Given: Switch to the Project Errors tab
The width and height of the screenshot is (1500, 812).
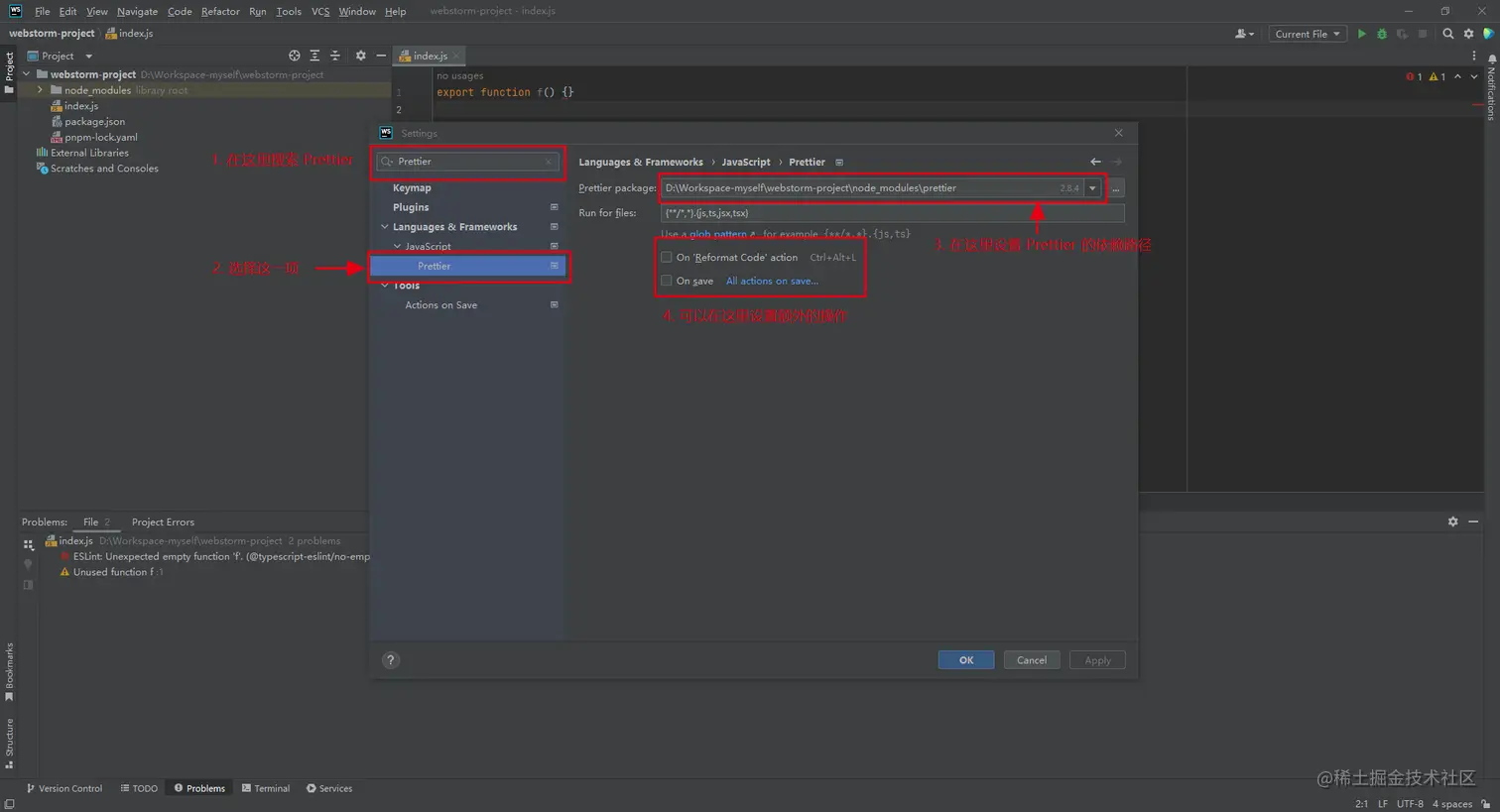Looking at the screenshot, I should 163,522.
